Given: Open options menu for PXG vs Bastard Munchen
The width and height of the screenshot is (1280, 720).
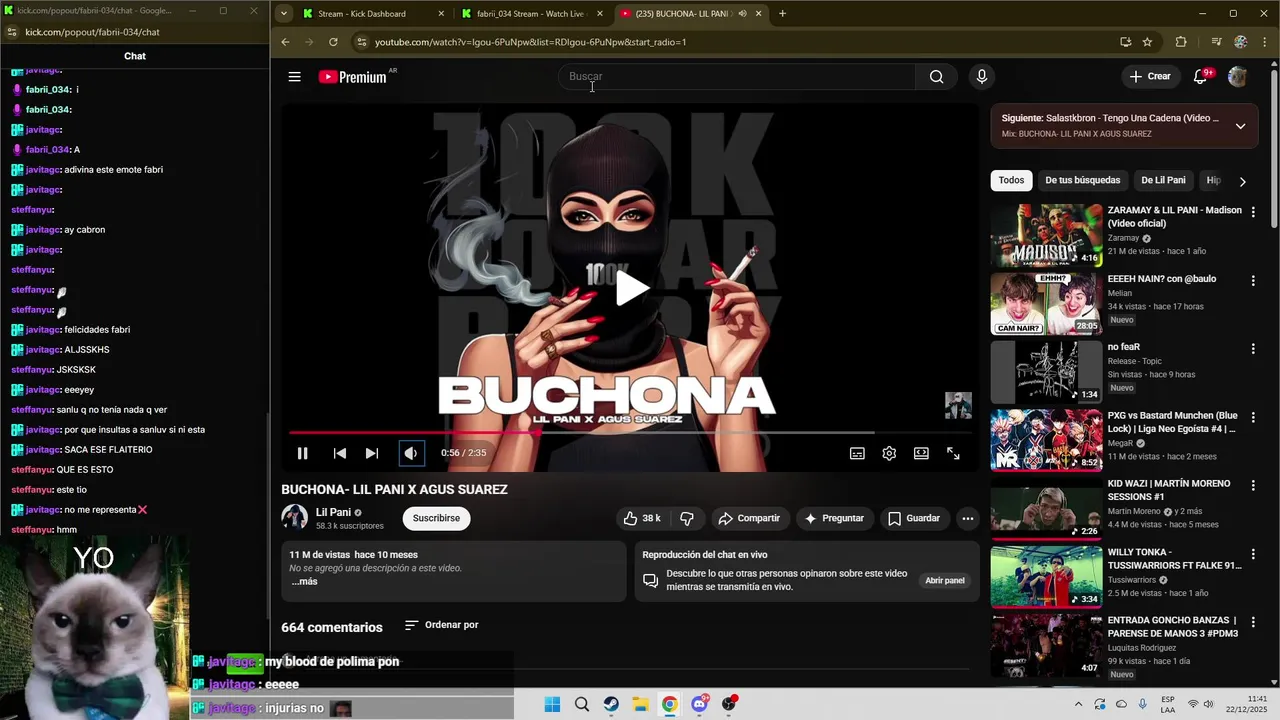Looking at the screenshot, I should (1253, 417).
